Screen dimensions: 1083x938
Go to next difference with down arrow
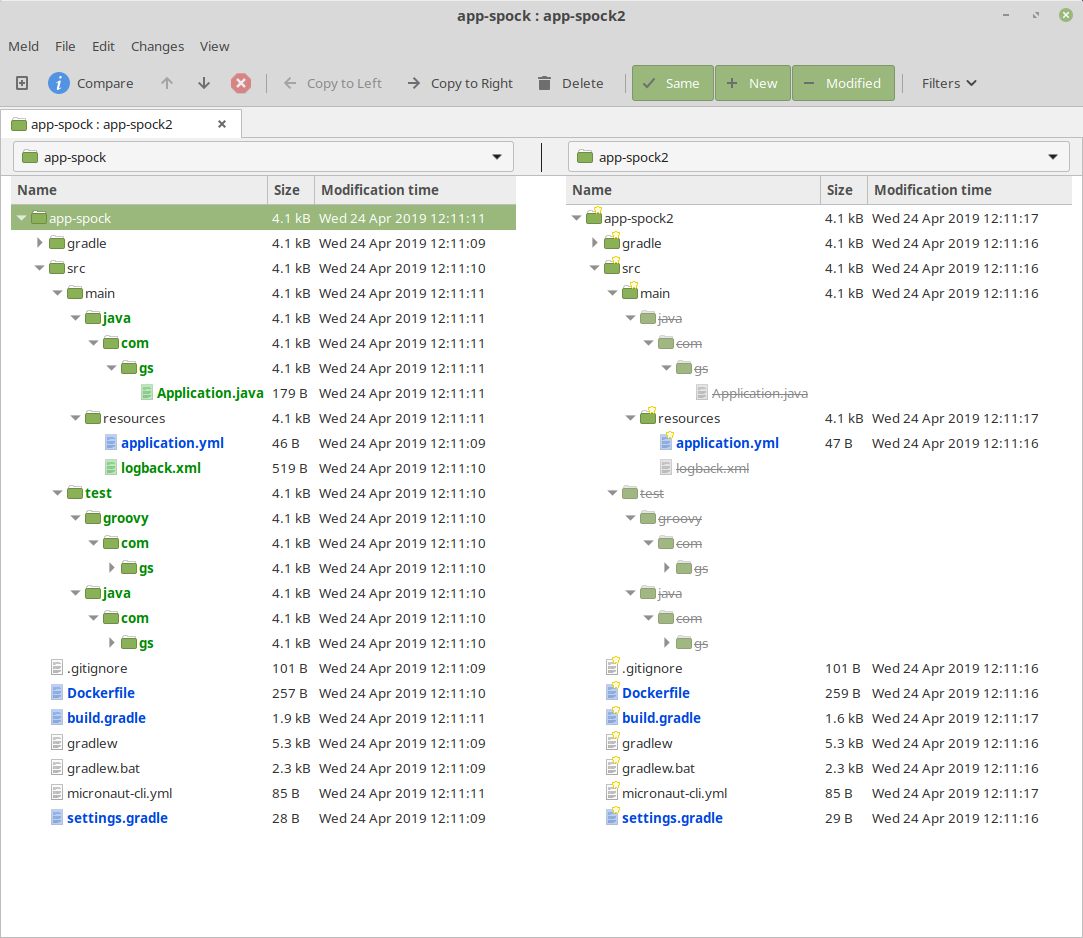click(203, 83)
